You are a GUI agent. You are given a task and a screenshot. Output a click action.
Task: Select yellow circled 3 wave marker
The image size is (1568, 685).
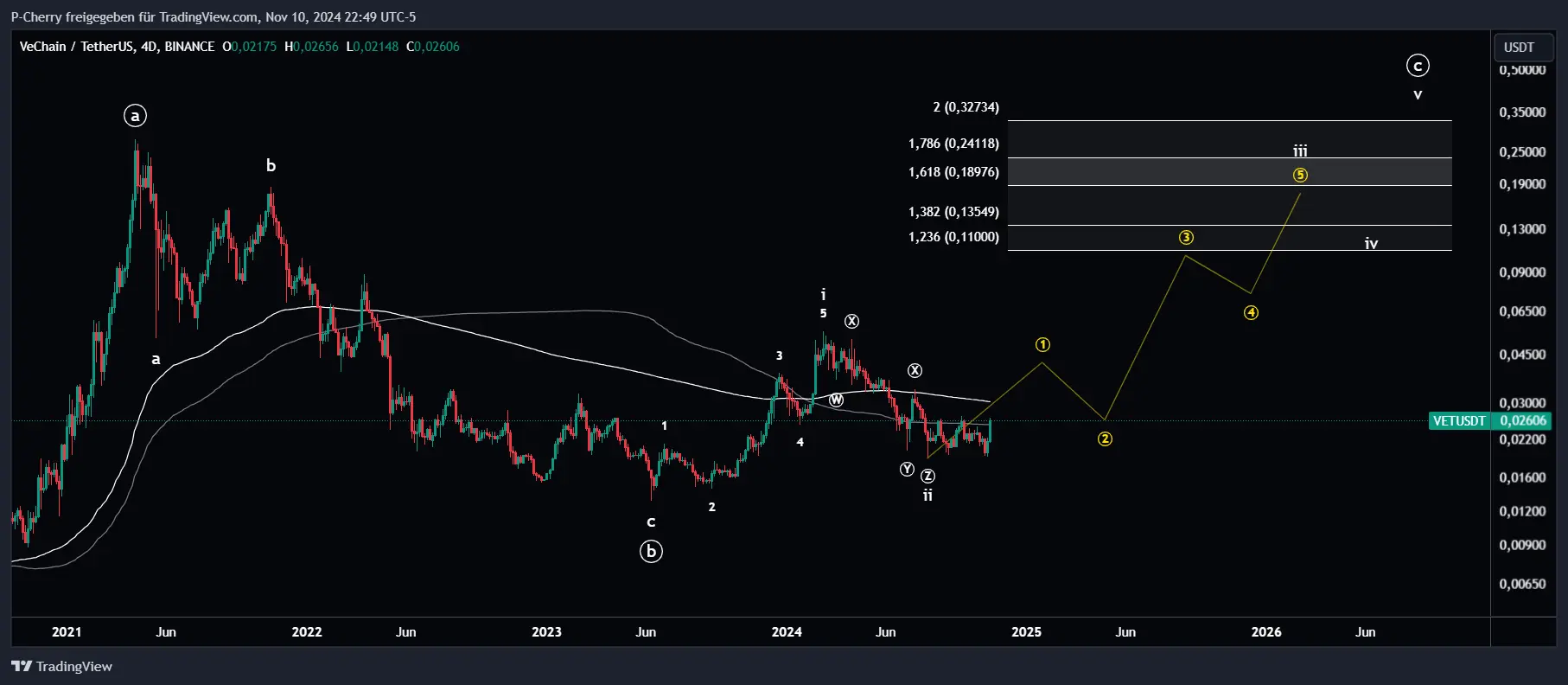tap(1186, 237)
